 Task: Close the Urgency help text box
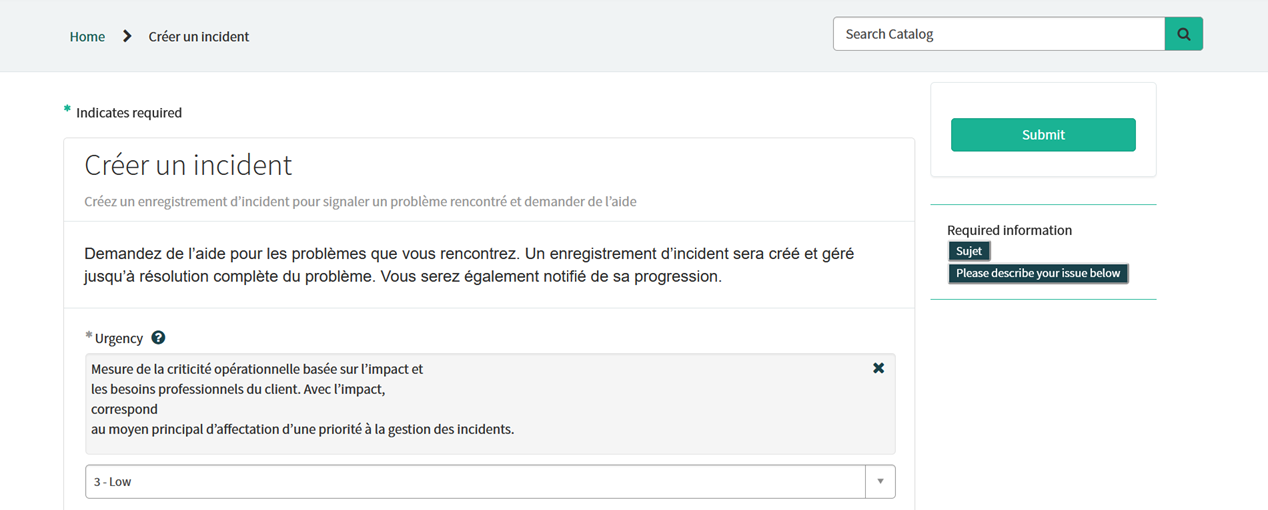tap(878, 368)
